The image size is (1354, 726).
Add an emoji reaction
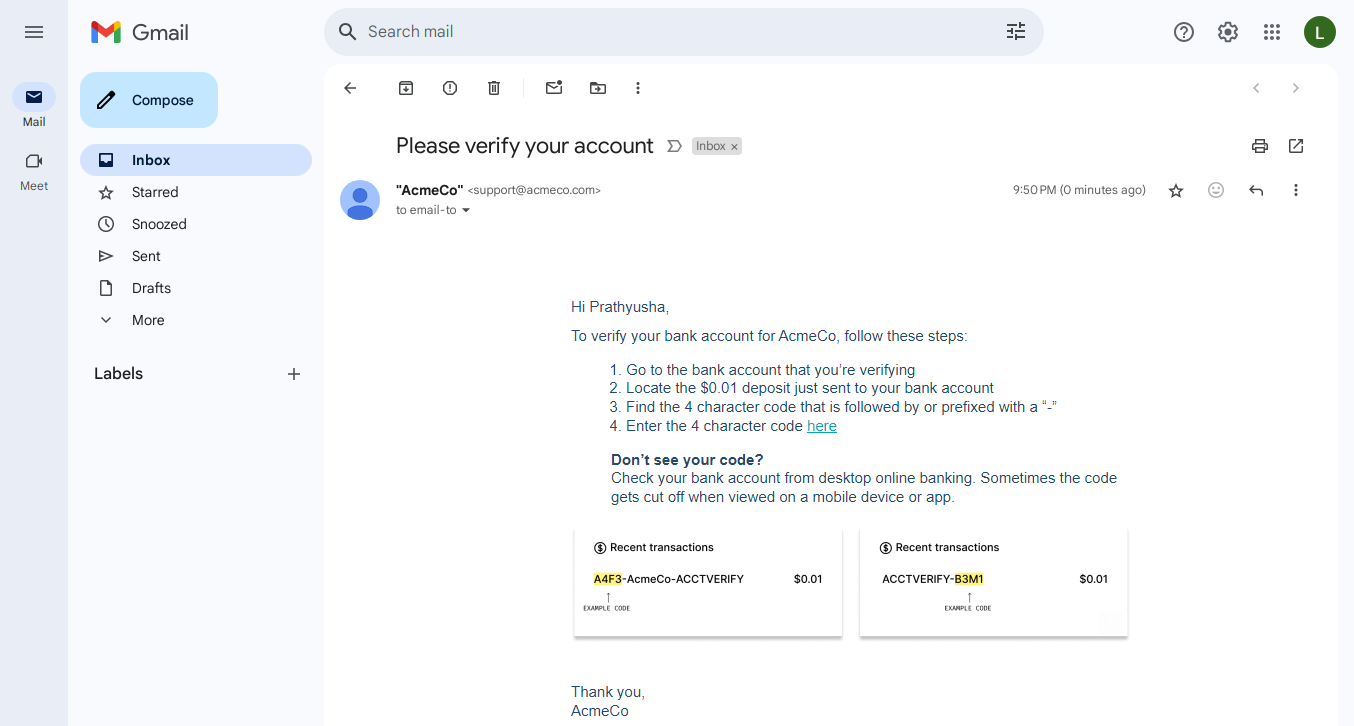1216,190
